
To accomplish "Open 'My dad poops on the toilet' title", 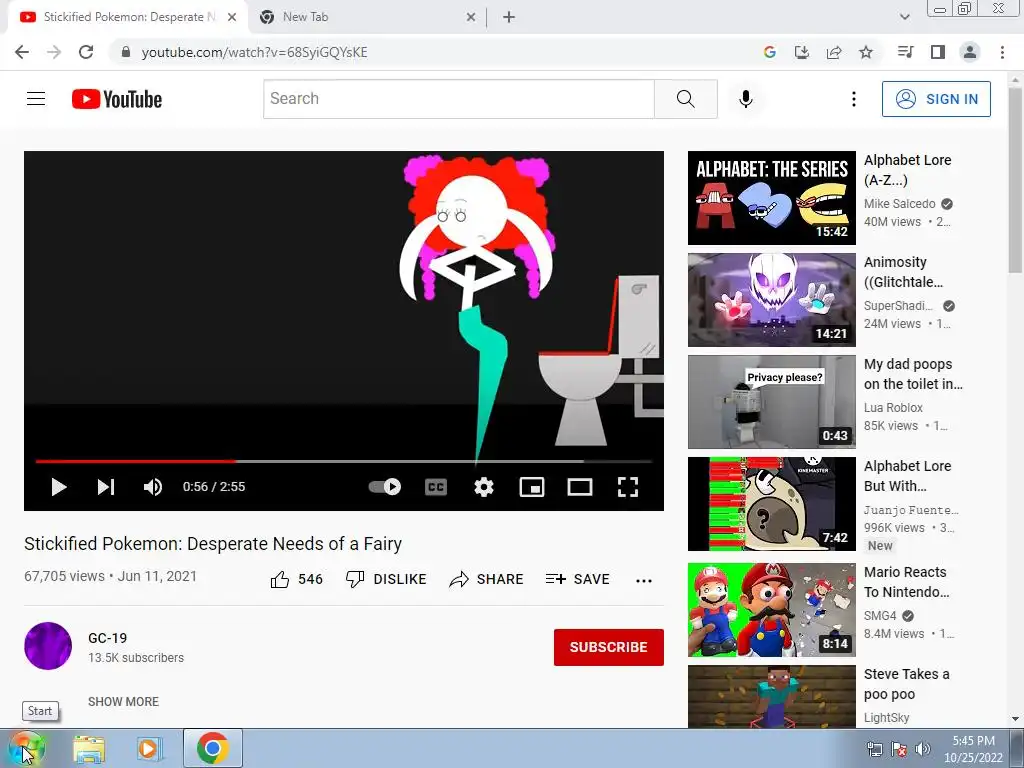I will tap(913, 374).
